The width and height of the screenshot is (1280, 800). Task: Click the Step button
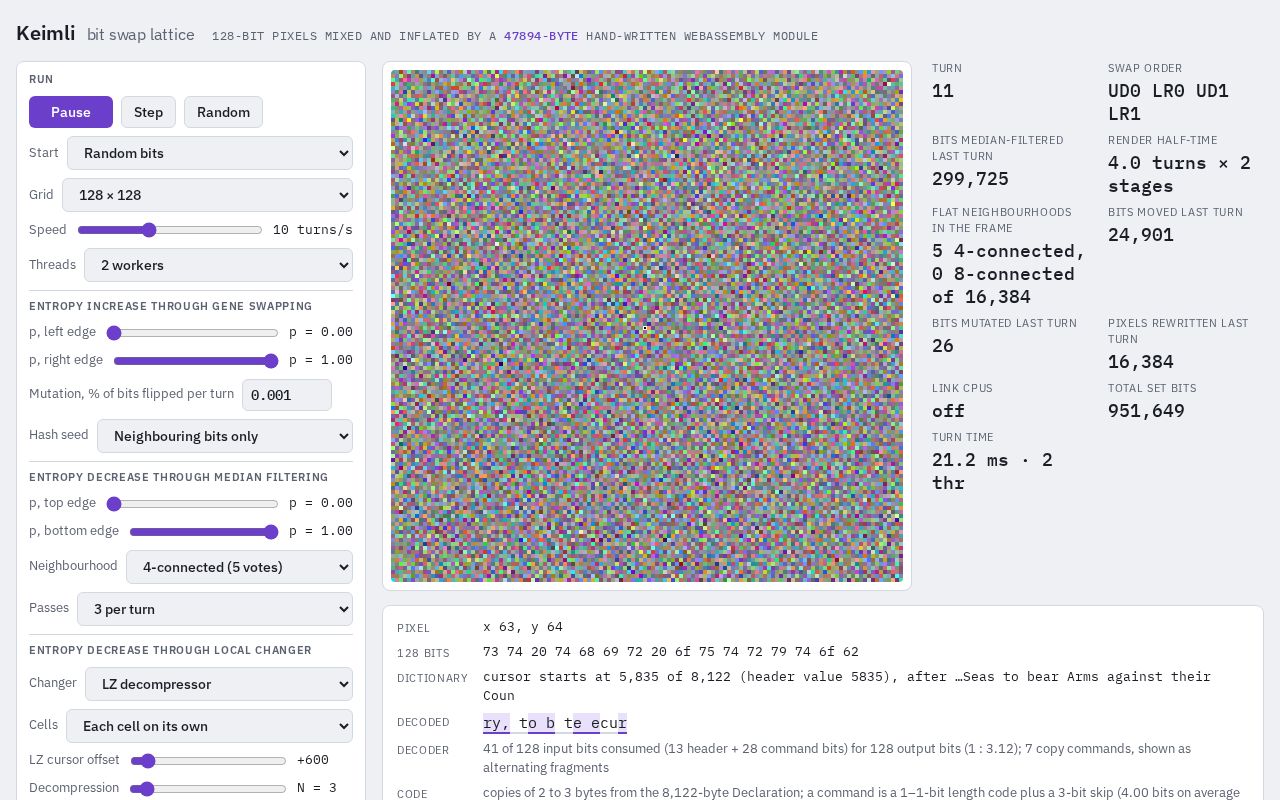click(x=148, y=112)
